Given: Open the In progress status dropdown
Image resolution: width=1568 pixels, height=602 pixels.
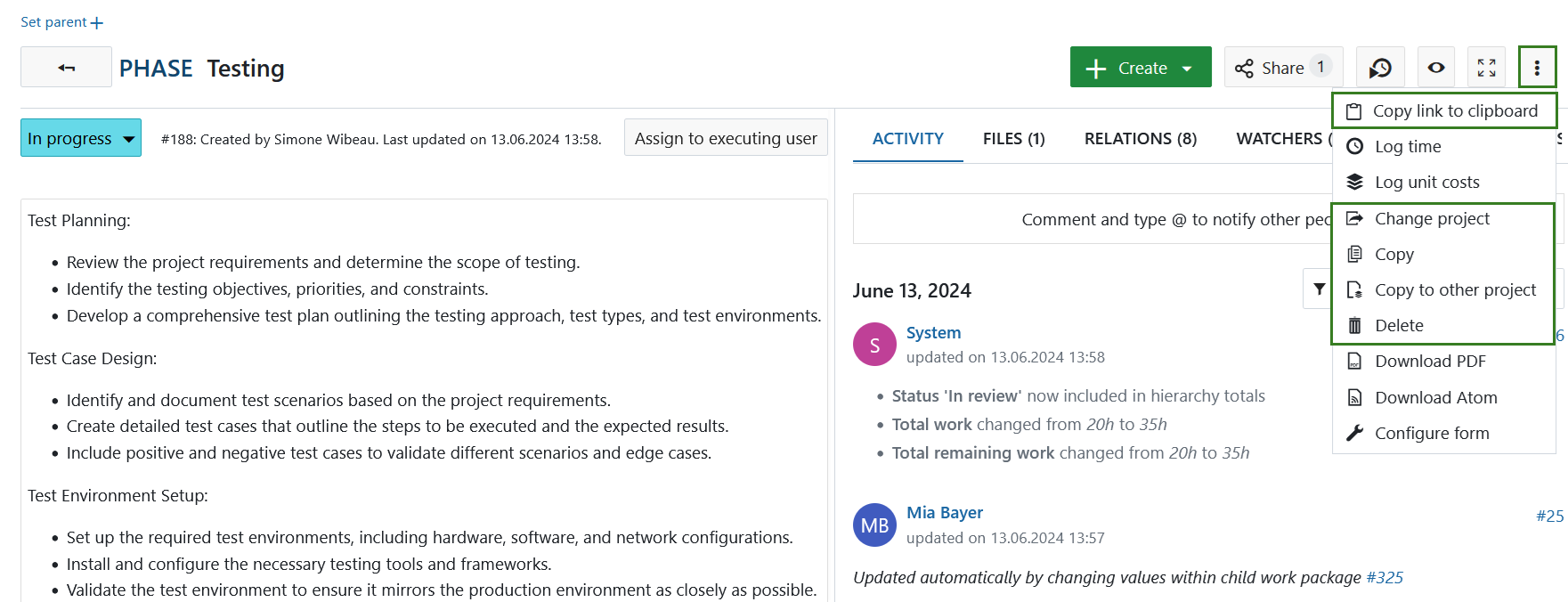Looking at the screenshot, I should 81,138.
